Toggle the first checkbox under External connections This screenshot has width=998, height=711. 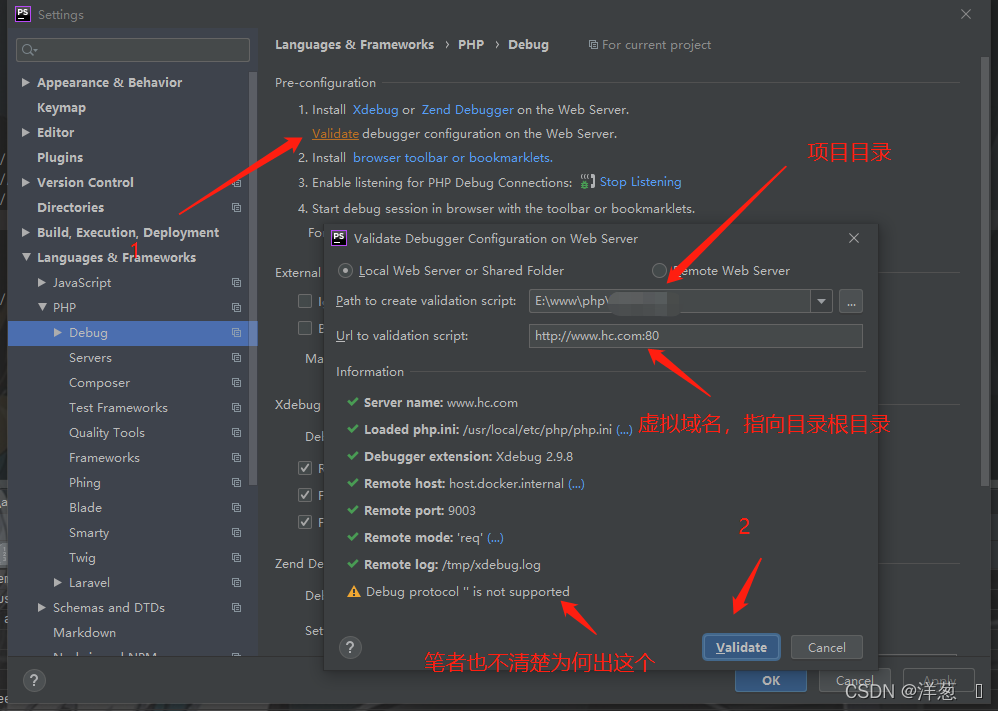click(305, 301)
